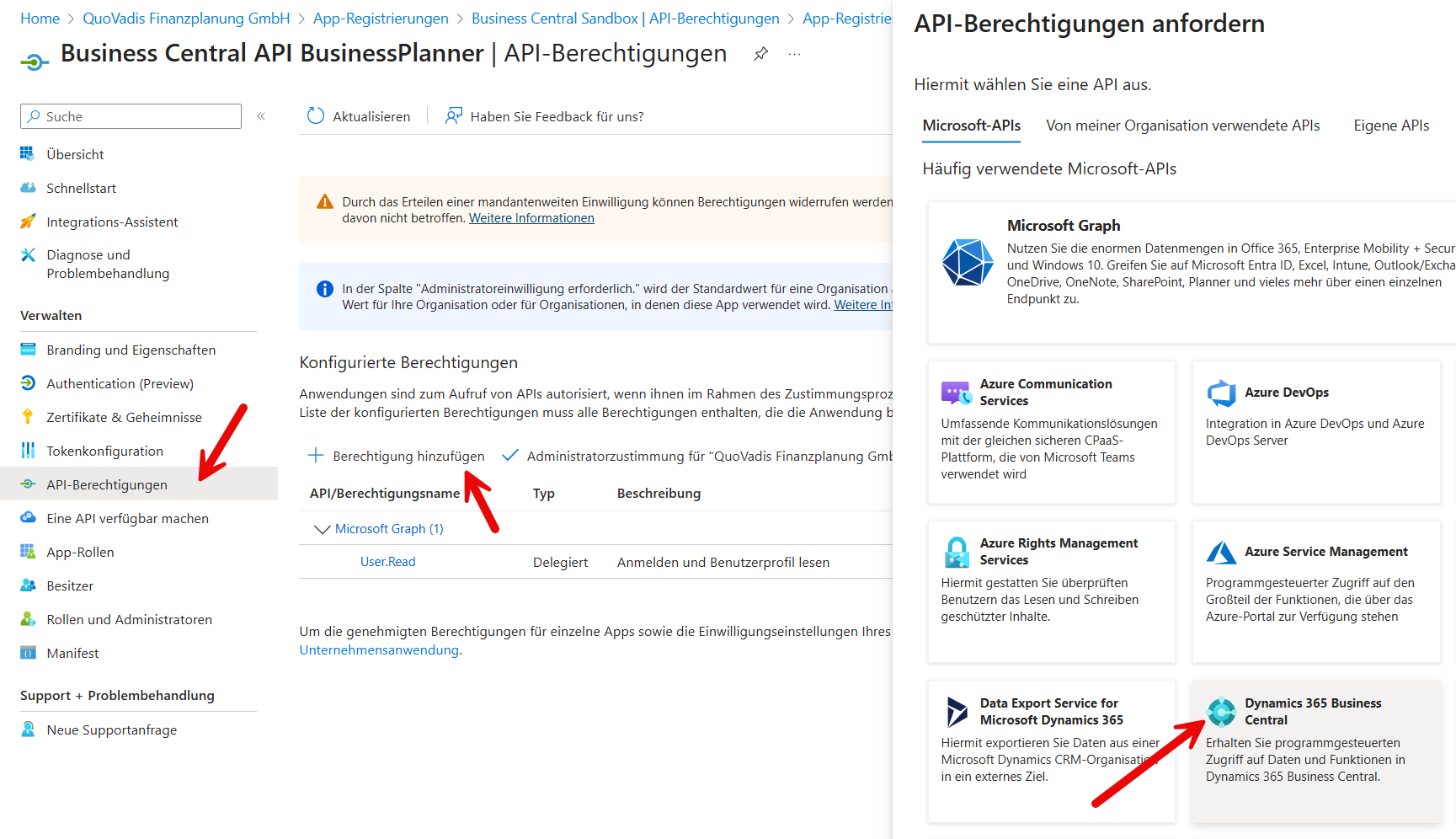The width and height of the screenshot is (1456, 839).
Task: Click the Typ column header
Action: [544, 494]
